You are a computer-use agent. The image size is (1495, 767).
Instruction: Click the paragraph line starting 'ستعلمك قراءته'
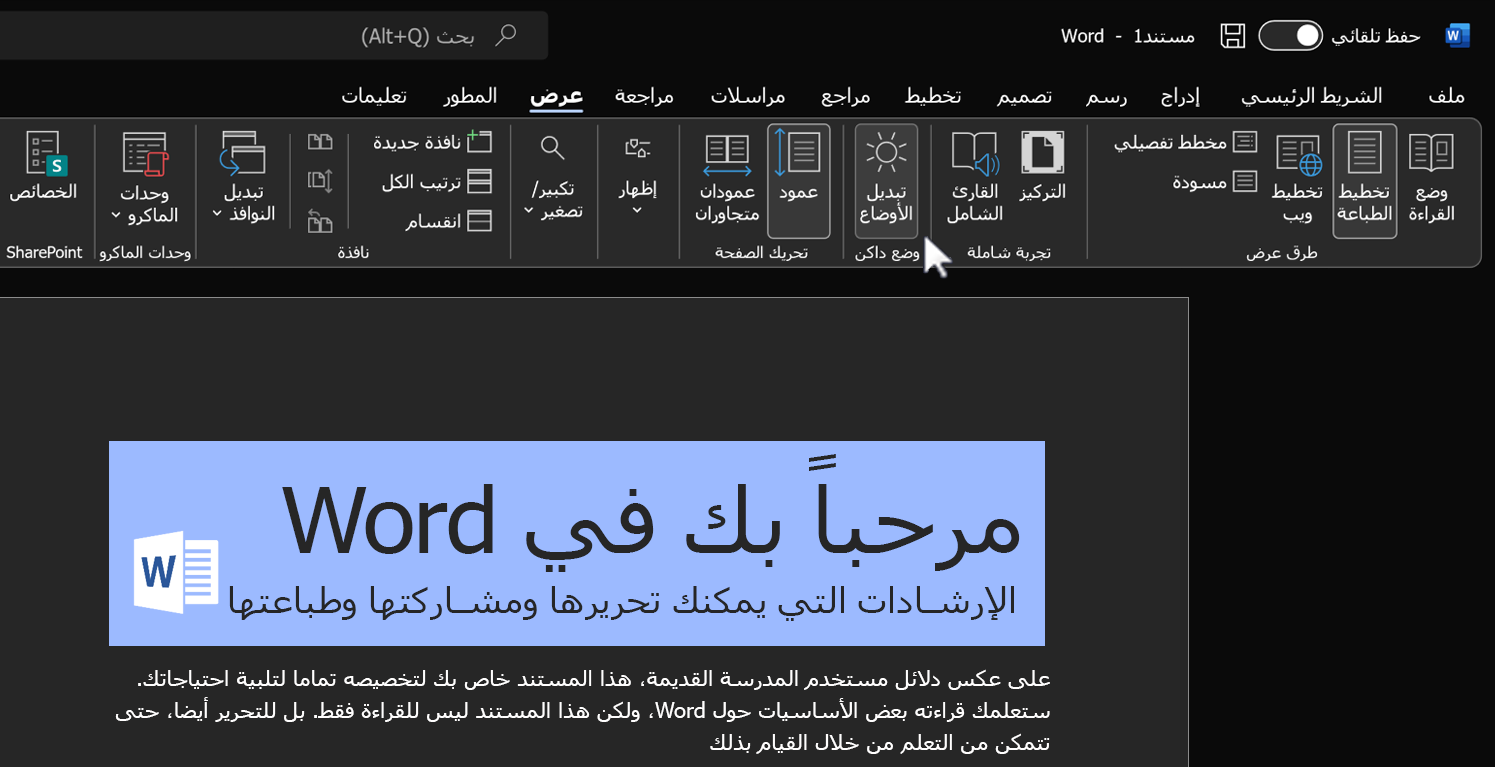click(x=583, y=711)
